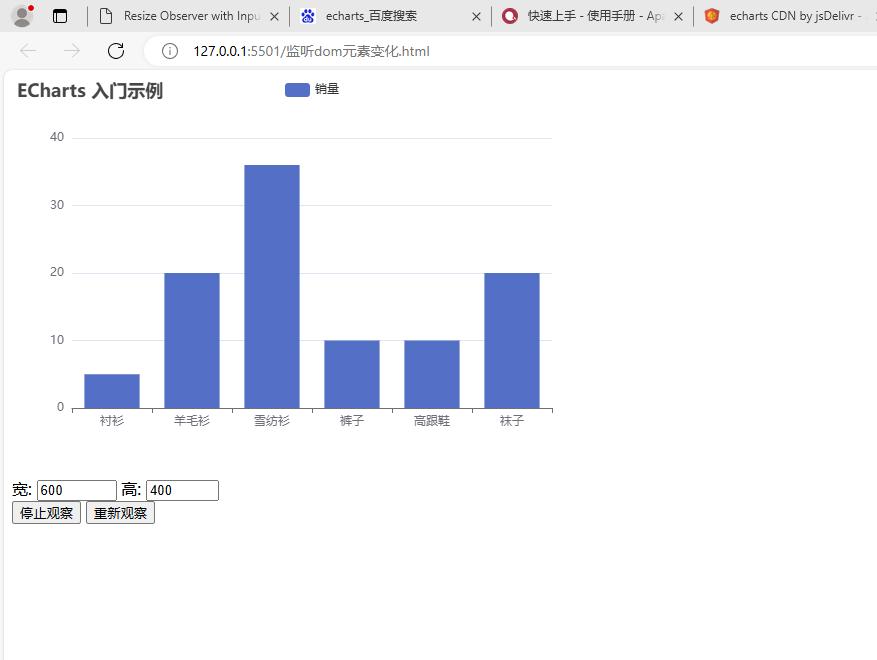Reload the page with the refresh icon
This screenshot has width=877, height=660.
pyautogui.click(x=115, y=51)
